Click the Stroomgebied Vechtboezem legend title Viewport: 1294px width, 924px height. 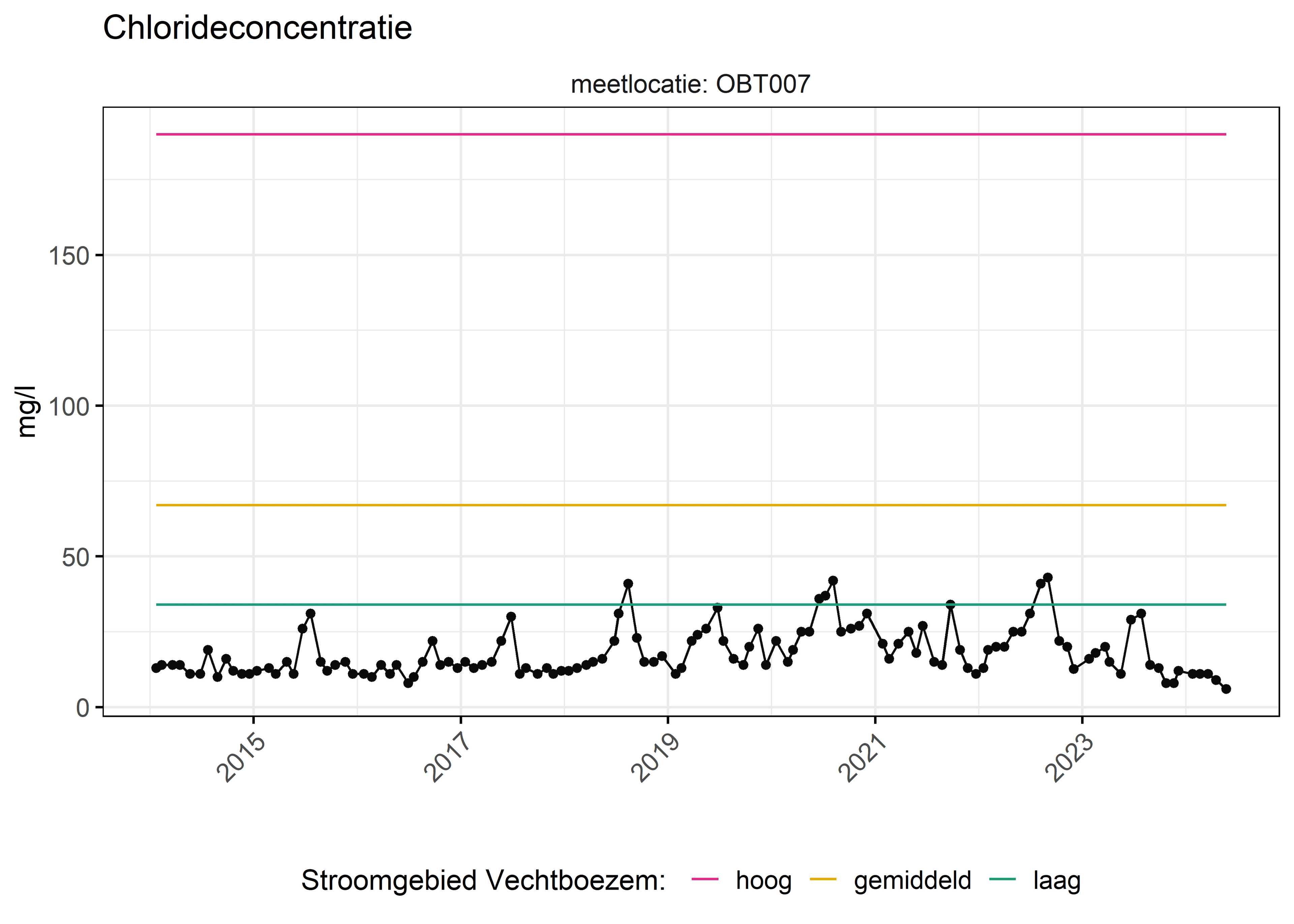point(483,881)
